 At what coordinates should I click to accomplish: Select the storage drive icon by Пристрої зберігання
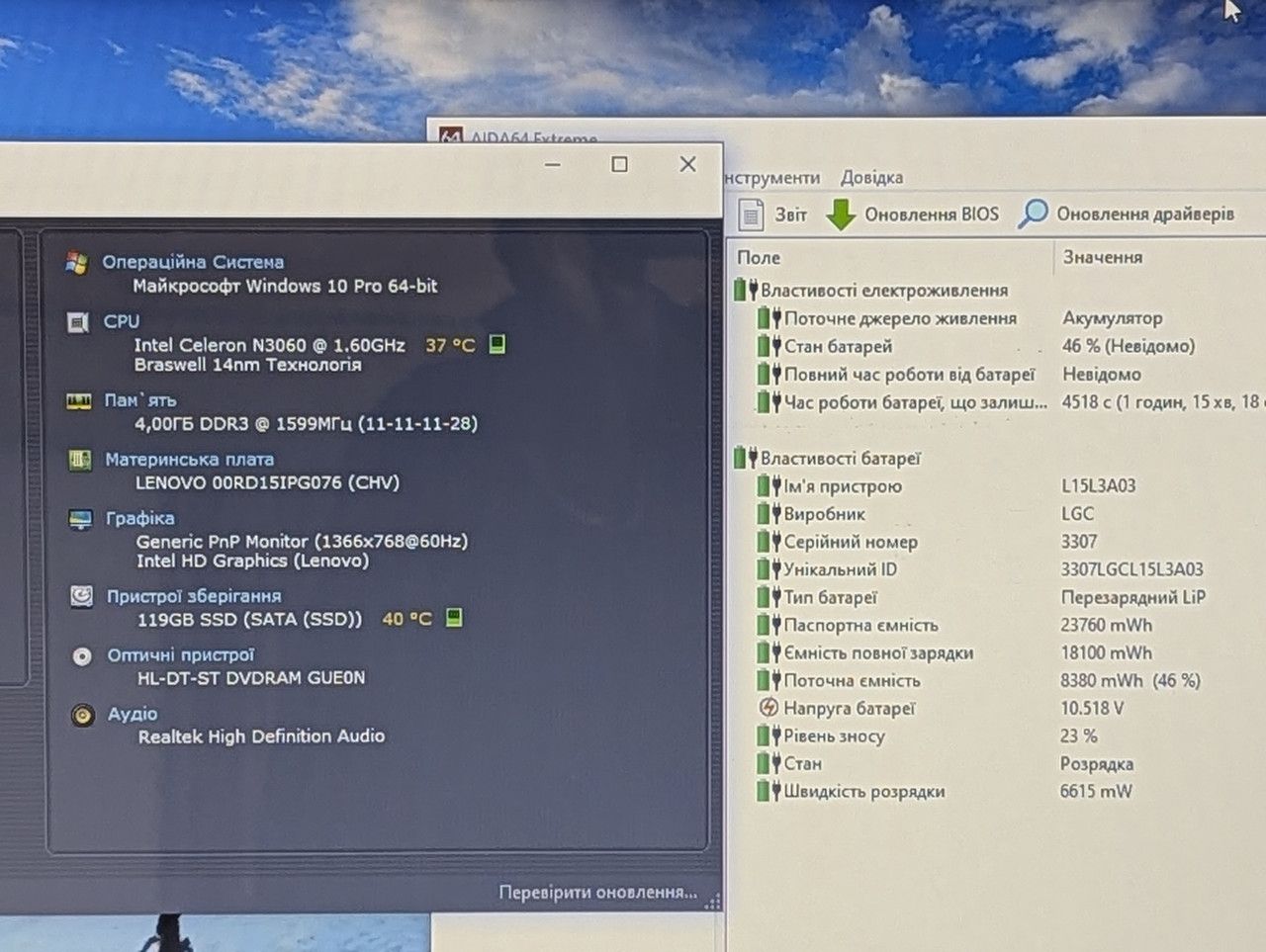tap(82, 596)
